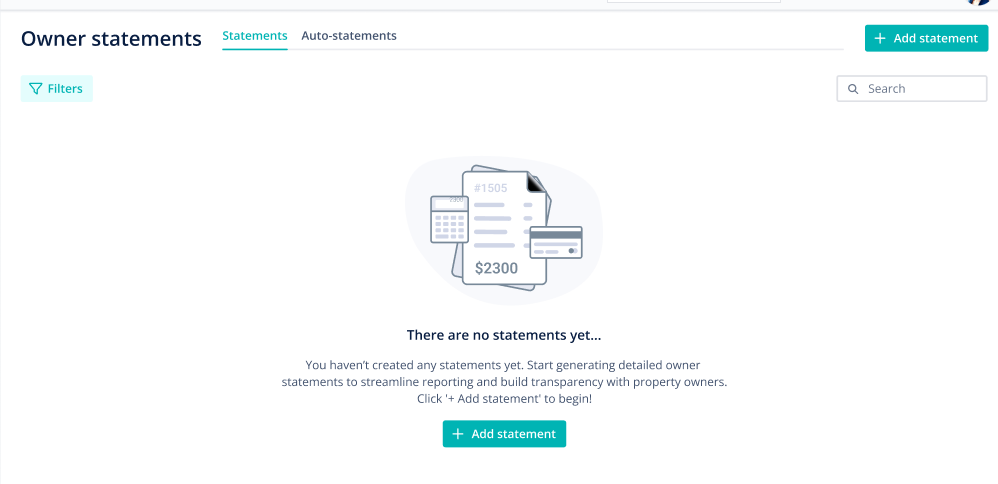Click the 'There are no statements yet...' heading
This screenshot has height=484, width=998.
[504, 335]
